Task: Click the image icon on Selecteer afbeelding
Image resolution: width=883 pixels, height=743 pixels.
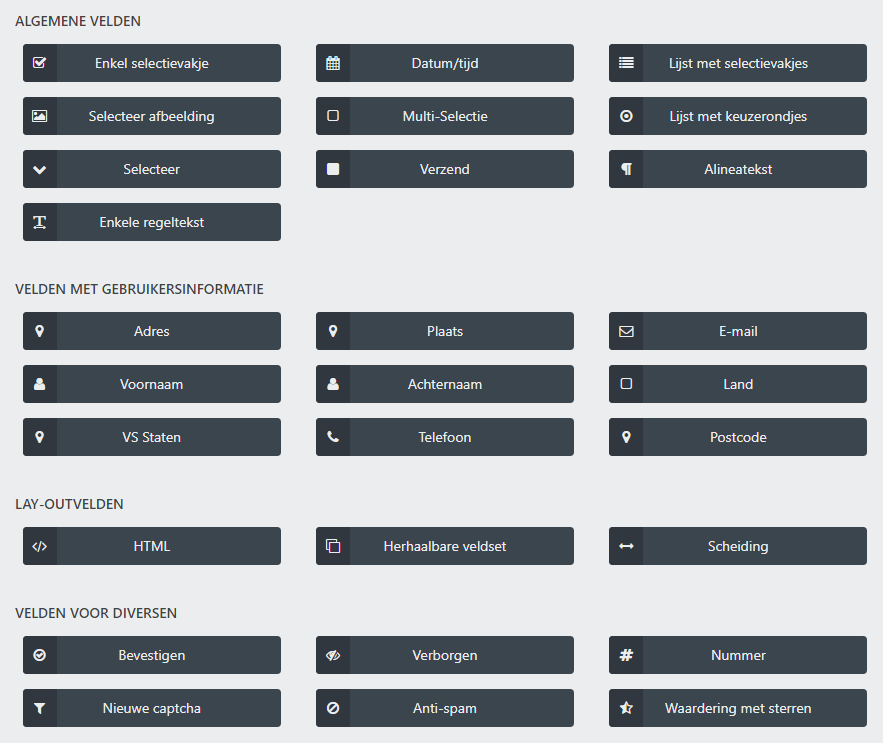Action: click(40, 116)
